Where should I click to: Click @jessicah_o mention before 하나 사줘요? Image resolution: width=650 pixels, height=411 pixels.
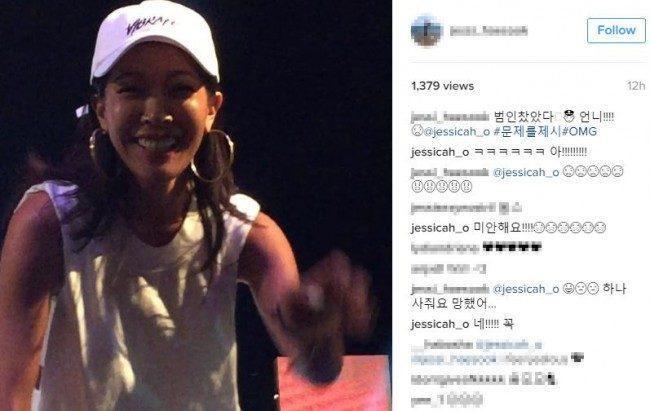tap(526, 289)
